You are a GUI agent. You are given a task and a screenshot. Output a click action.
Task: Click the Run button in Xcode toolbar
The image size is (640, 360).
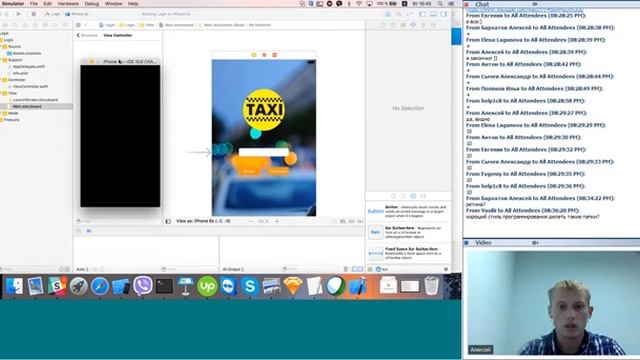click(x=18, y=14)
